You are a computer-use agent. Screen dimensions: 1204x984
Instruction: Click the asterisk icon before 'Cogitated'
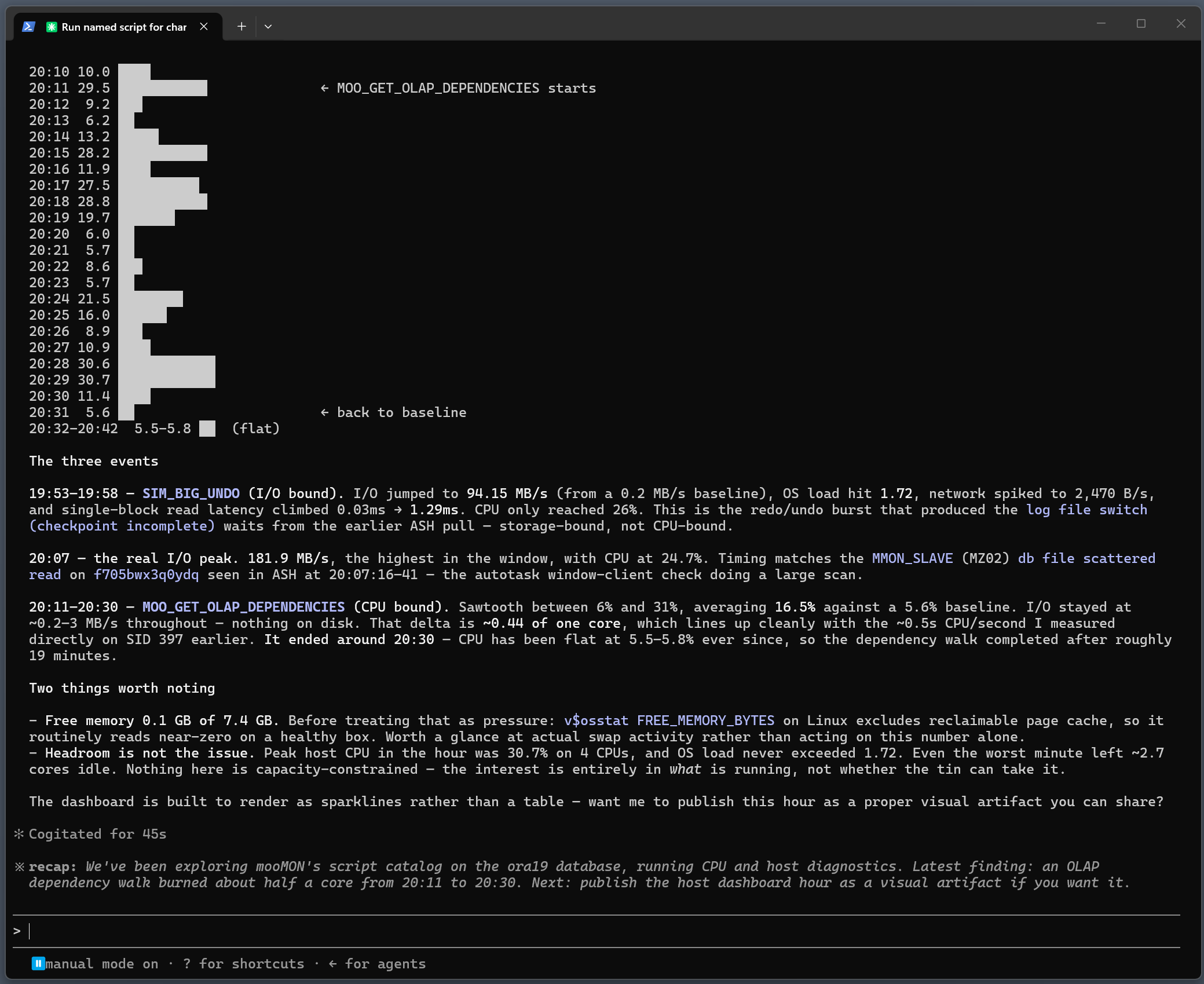[19, 834]
